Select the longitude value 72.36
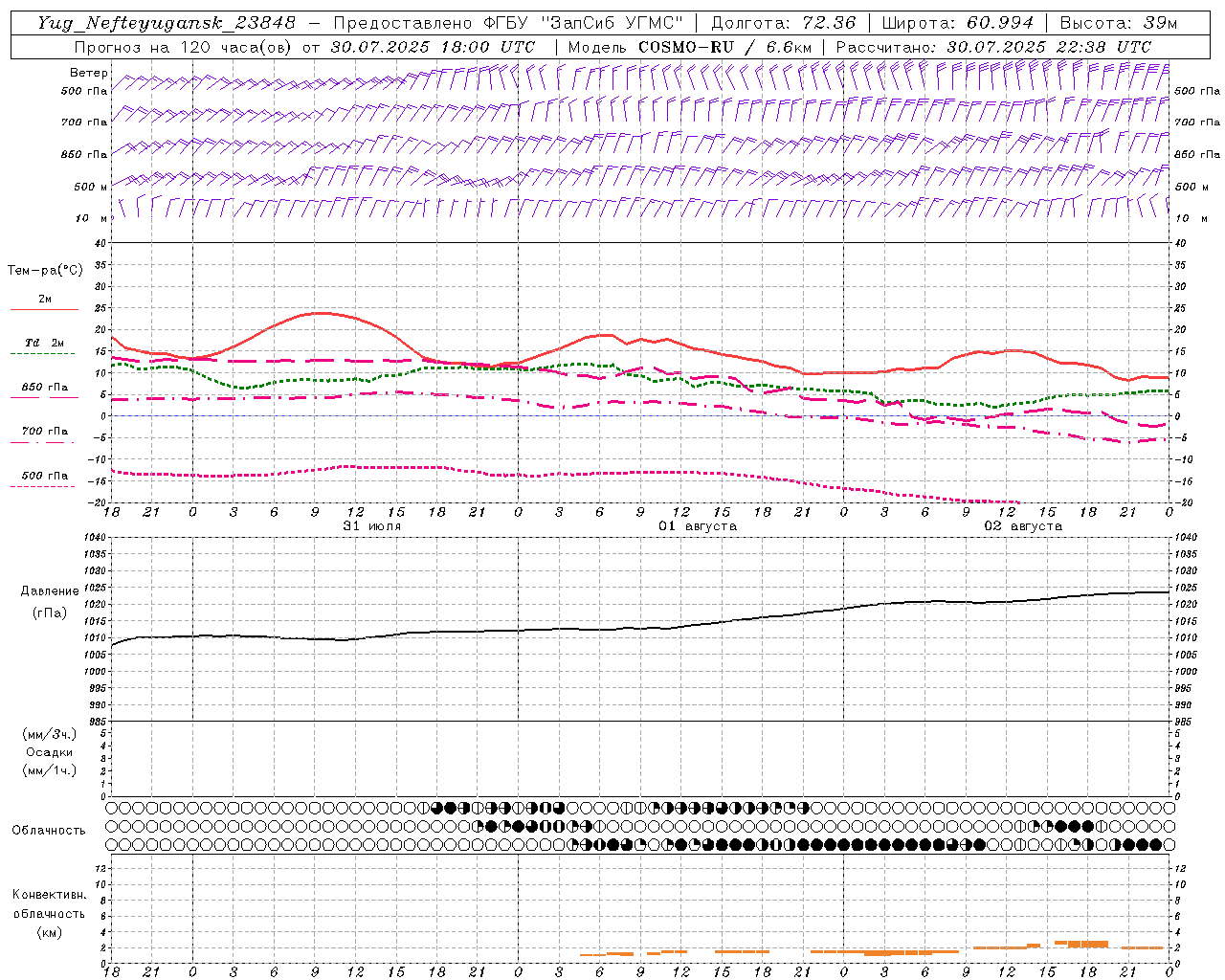Image resolution: width=1225 pixels, height=980 pixels. (829, 23)
